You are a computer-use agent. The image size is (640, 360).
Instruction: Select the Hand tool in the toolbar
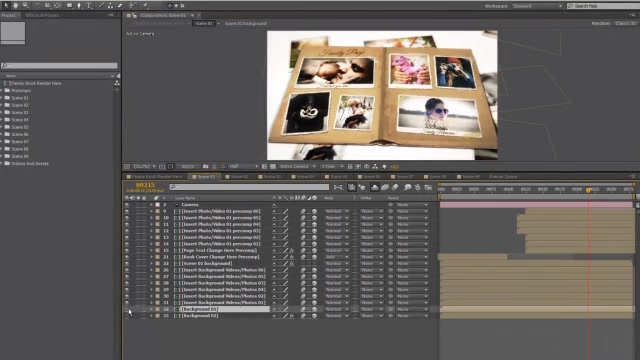[16, 5]
